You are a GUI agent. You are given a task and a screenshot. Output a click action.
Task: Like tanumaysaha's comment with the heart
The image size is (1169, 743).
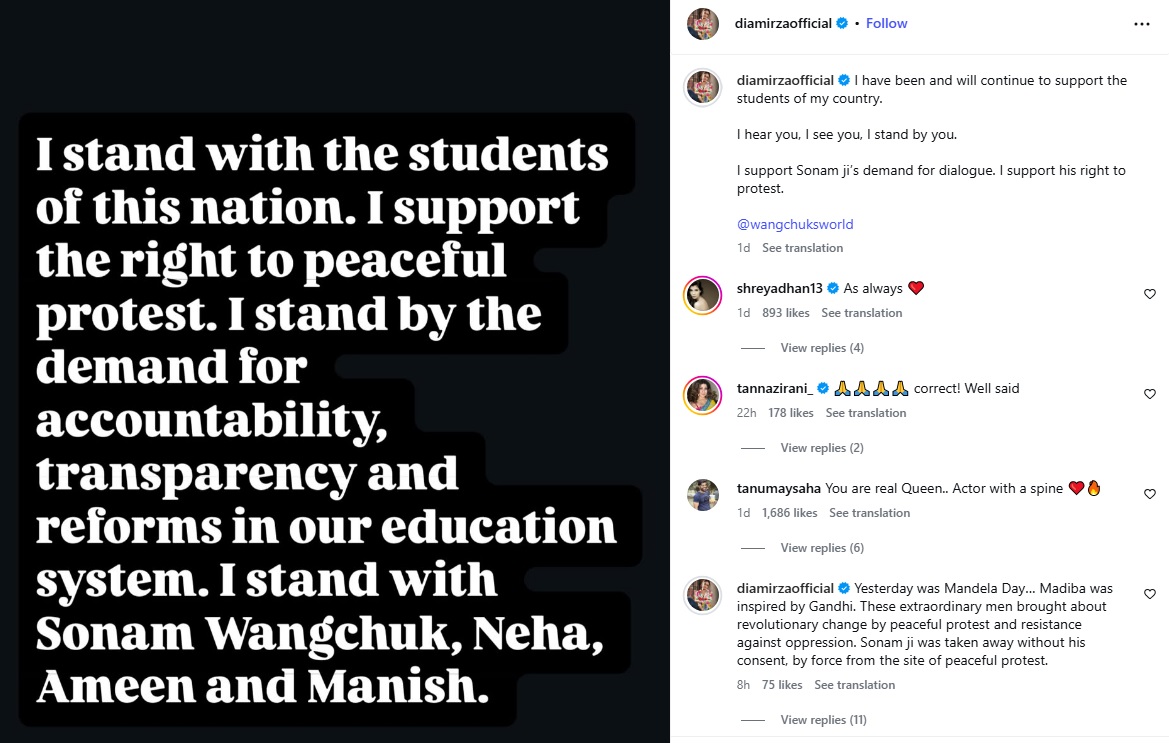click(1150, 494)
